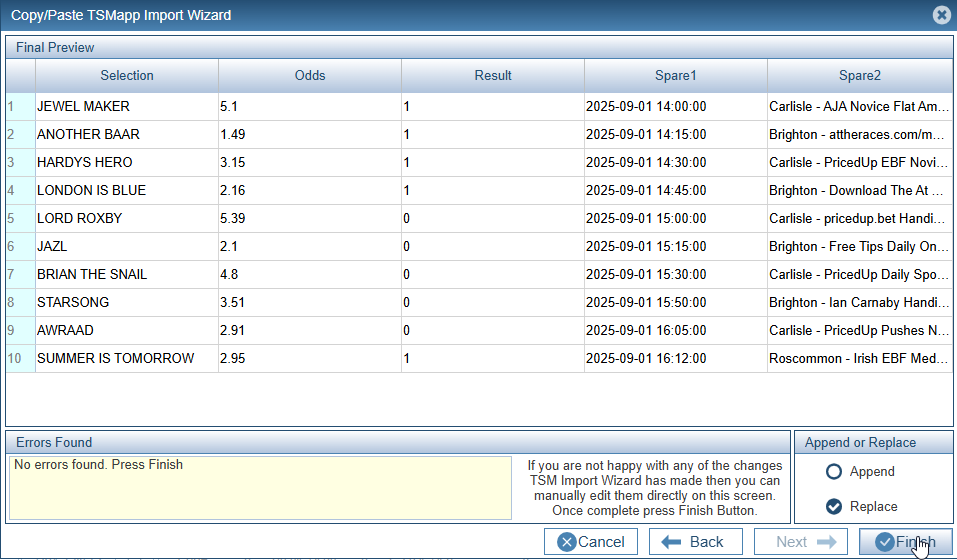Click the Spare2 column header
The image size is (957, 560).
coord(860,76)
